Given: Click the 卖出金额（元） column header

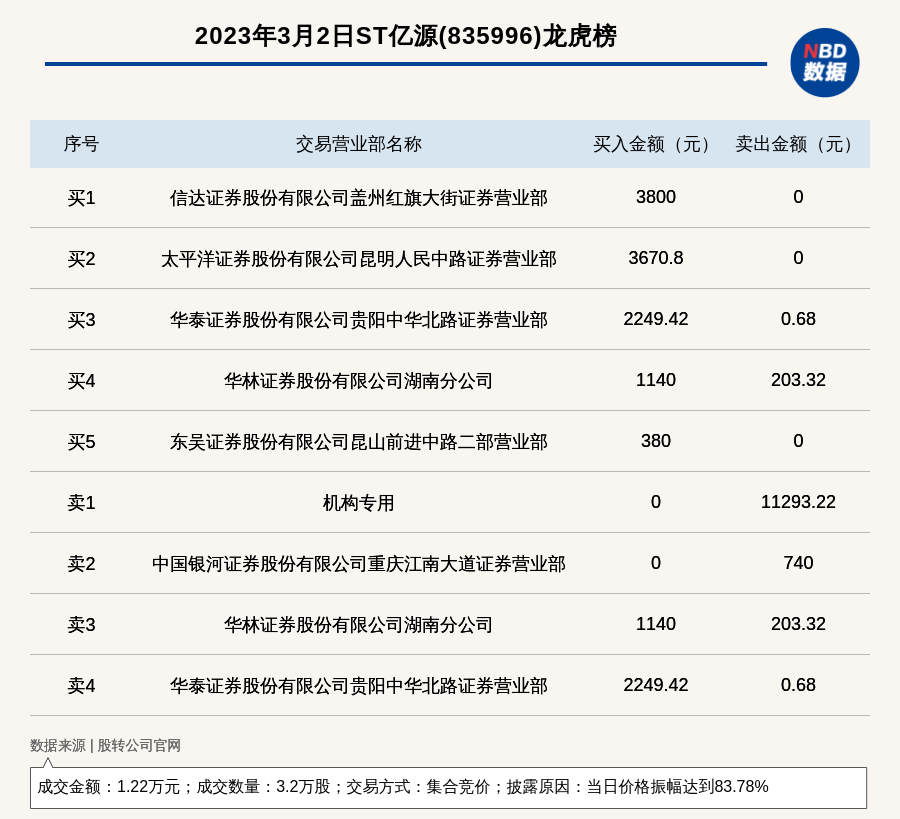Looking at the screenshot, I should click(x=798, y=144).
